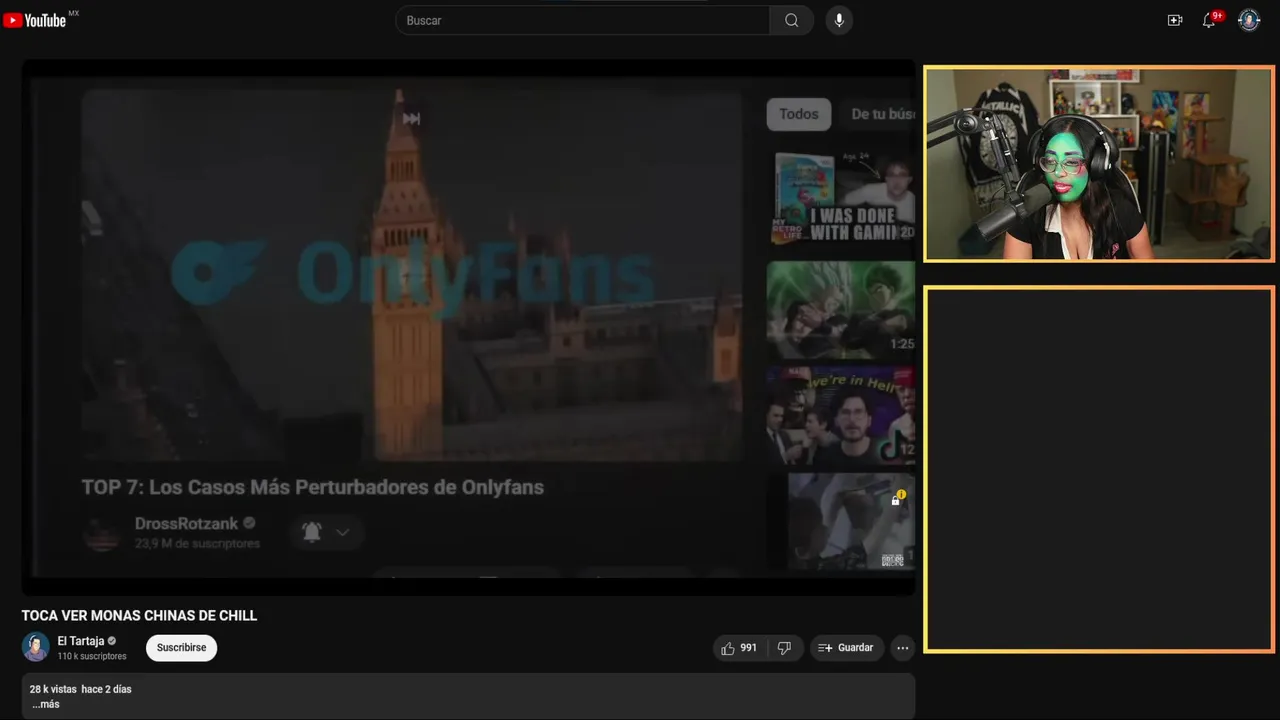
Task: Click the DrossRotzank channel name
Action: tap(187, 523)
